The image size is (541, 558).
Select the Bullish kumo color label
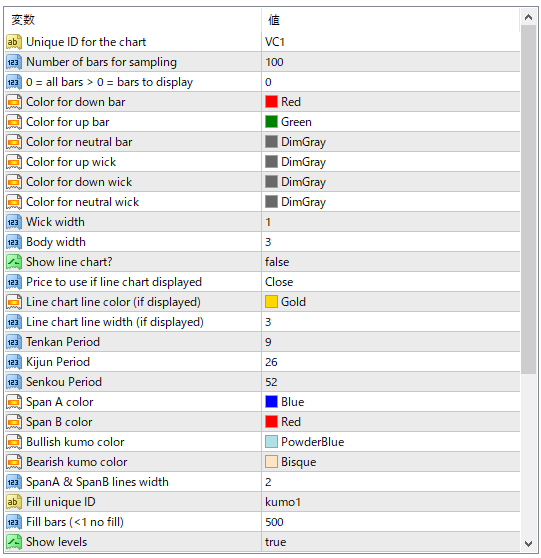pos(75,442)
